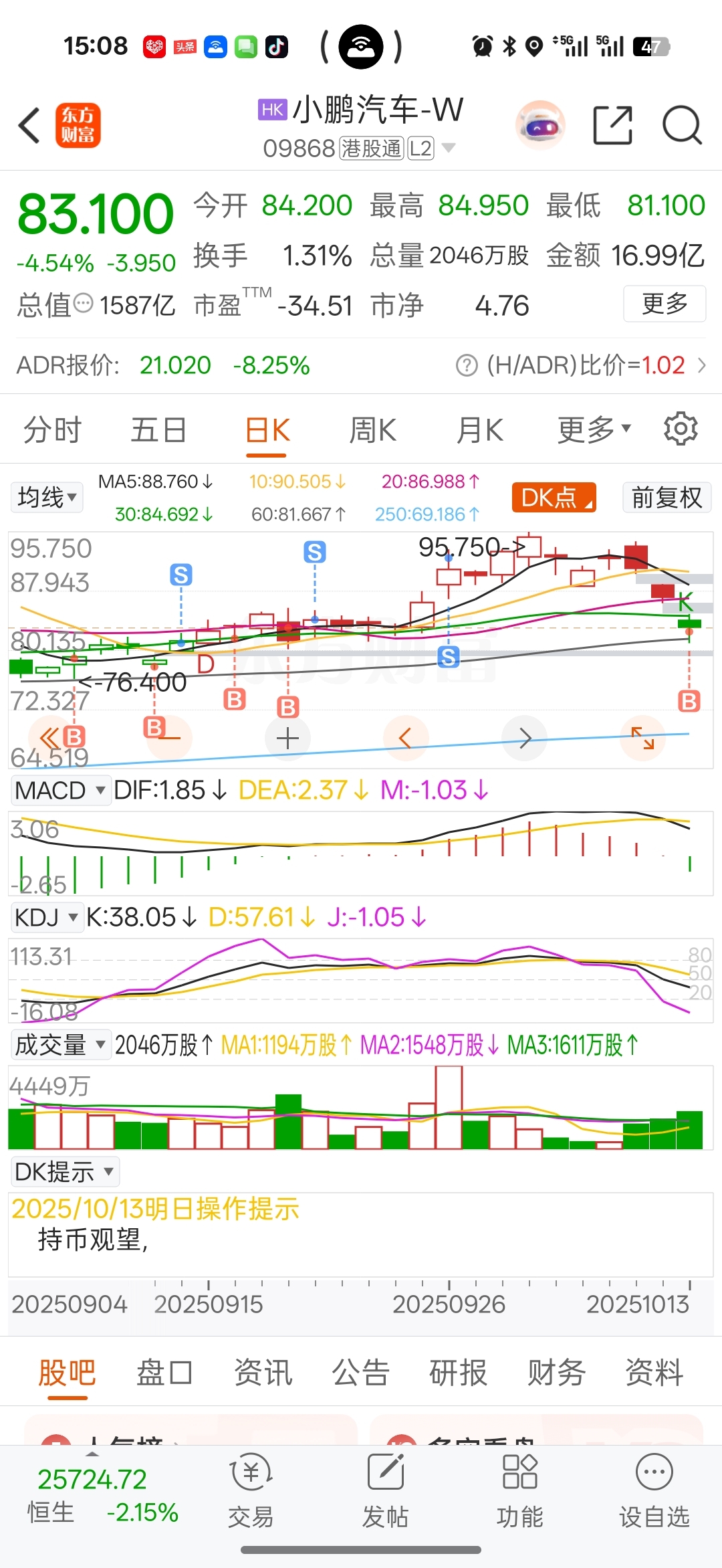Image resolution: width=722 pixels, height=1568 pixels.
Task: Toggle the DK点 indicator button
Action: tap(554, 498)
